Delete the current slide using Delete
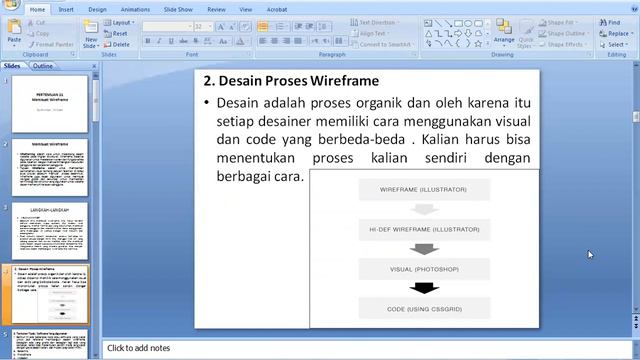The image size is (640, 360). 117,44
